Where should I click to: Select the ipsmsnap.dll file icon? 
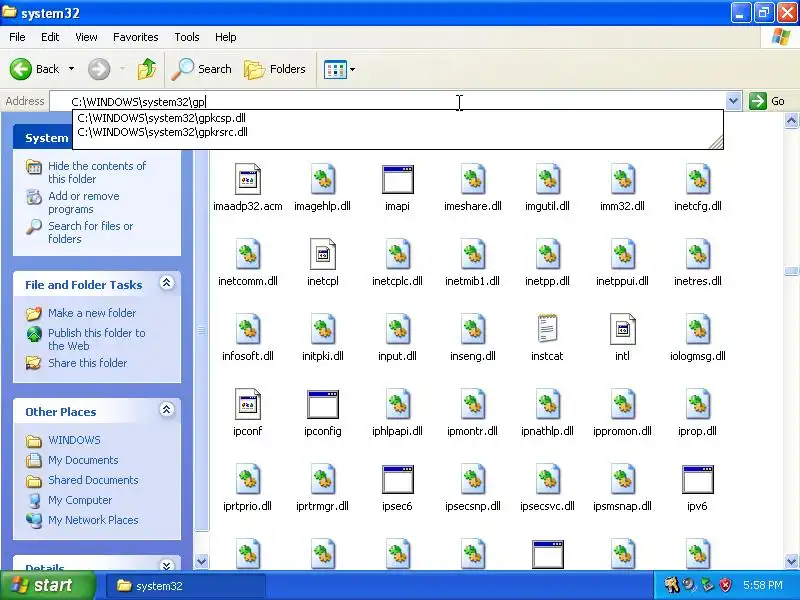[x=622, y=479]
